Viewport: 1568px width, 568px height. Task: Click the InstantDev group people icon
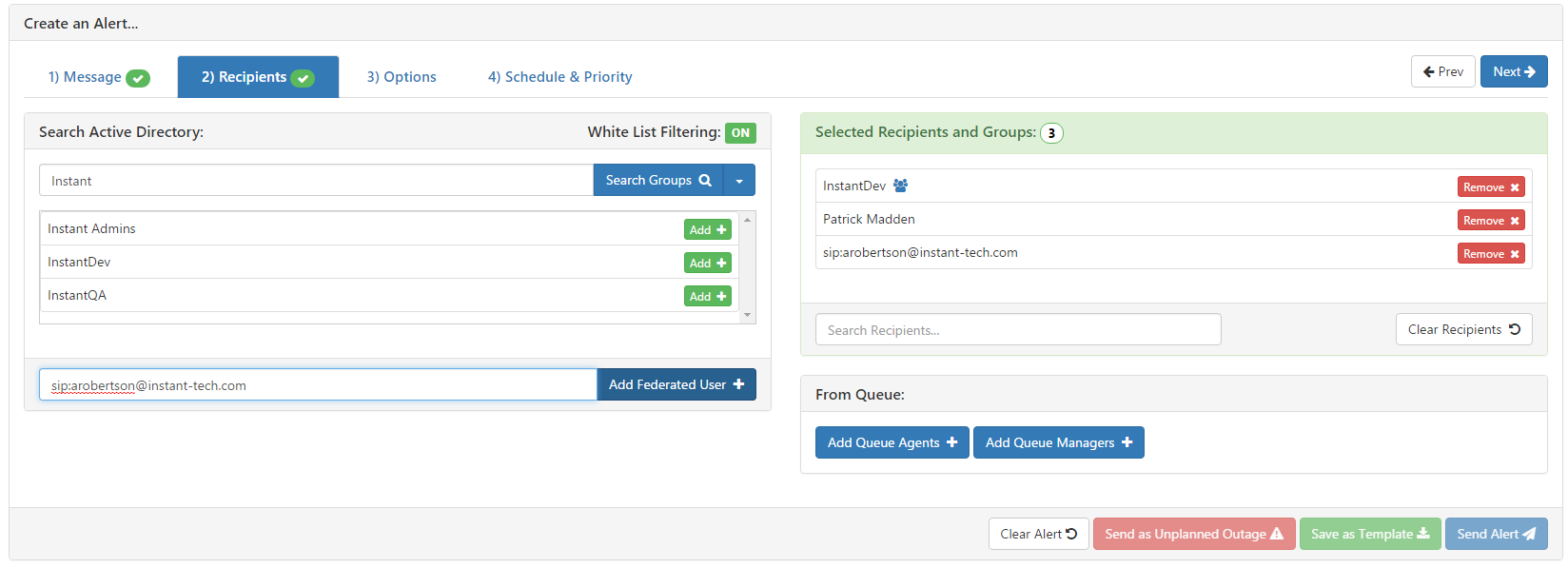click(x=900, y=186)
